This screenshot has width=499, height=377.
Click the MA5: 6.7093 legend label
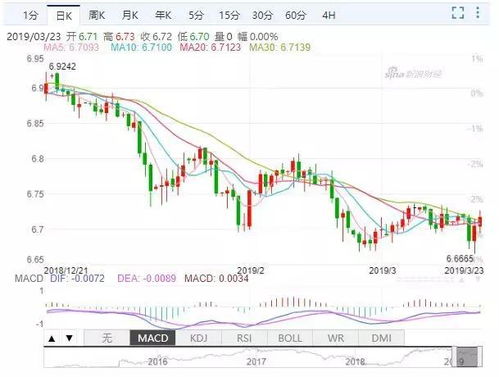(71, 47)
